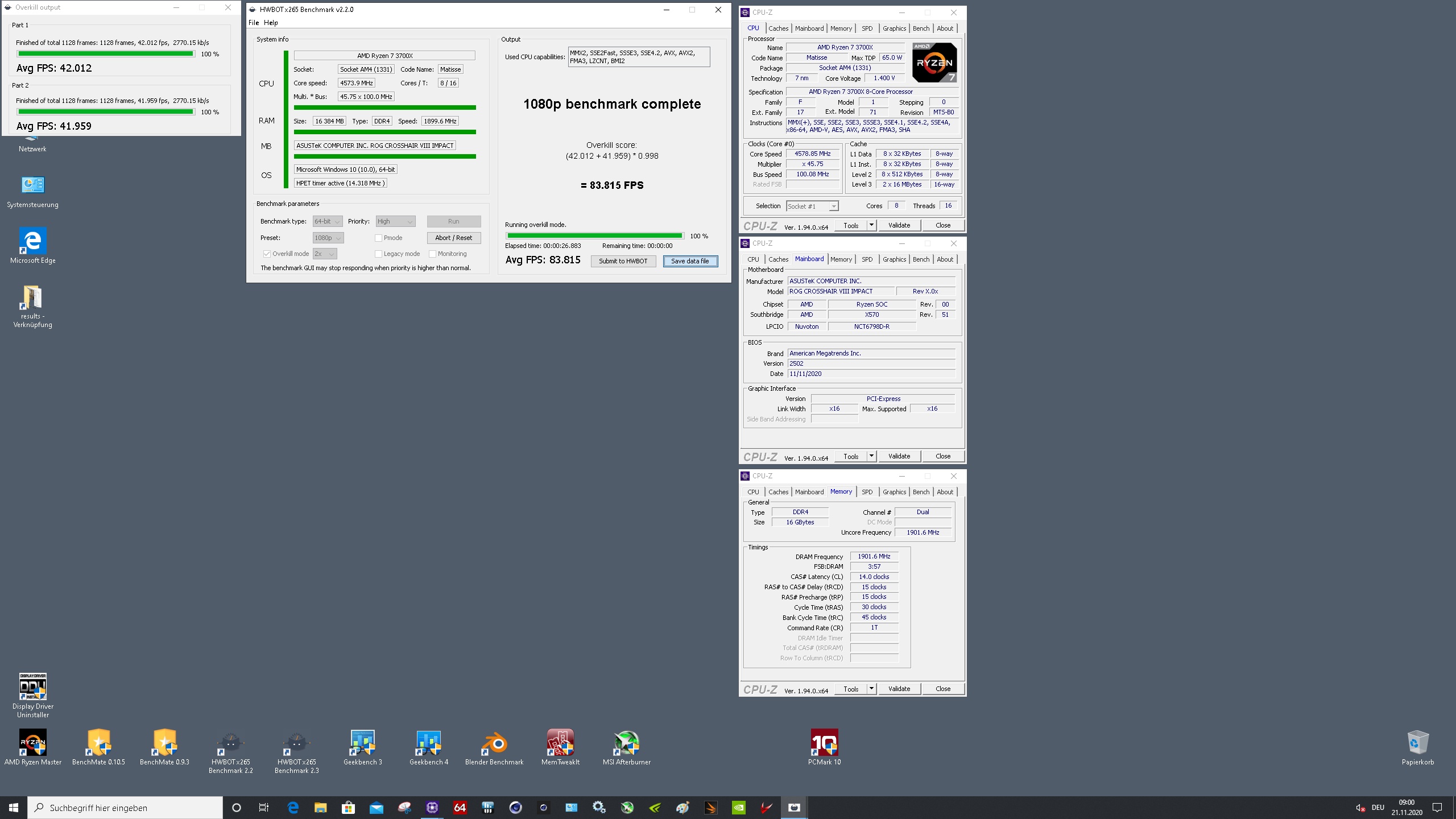Open the Cinema 4D sphere taskbar icon
1456x819 pixels.
(x=515, y=807)
